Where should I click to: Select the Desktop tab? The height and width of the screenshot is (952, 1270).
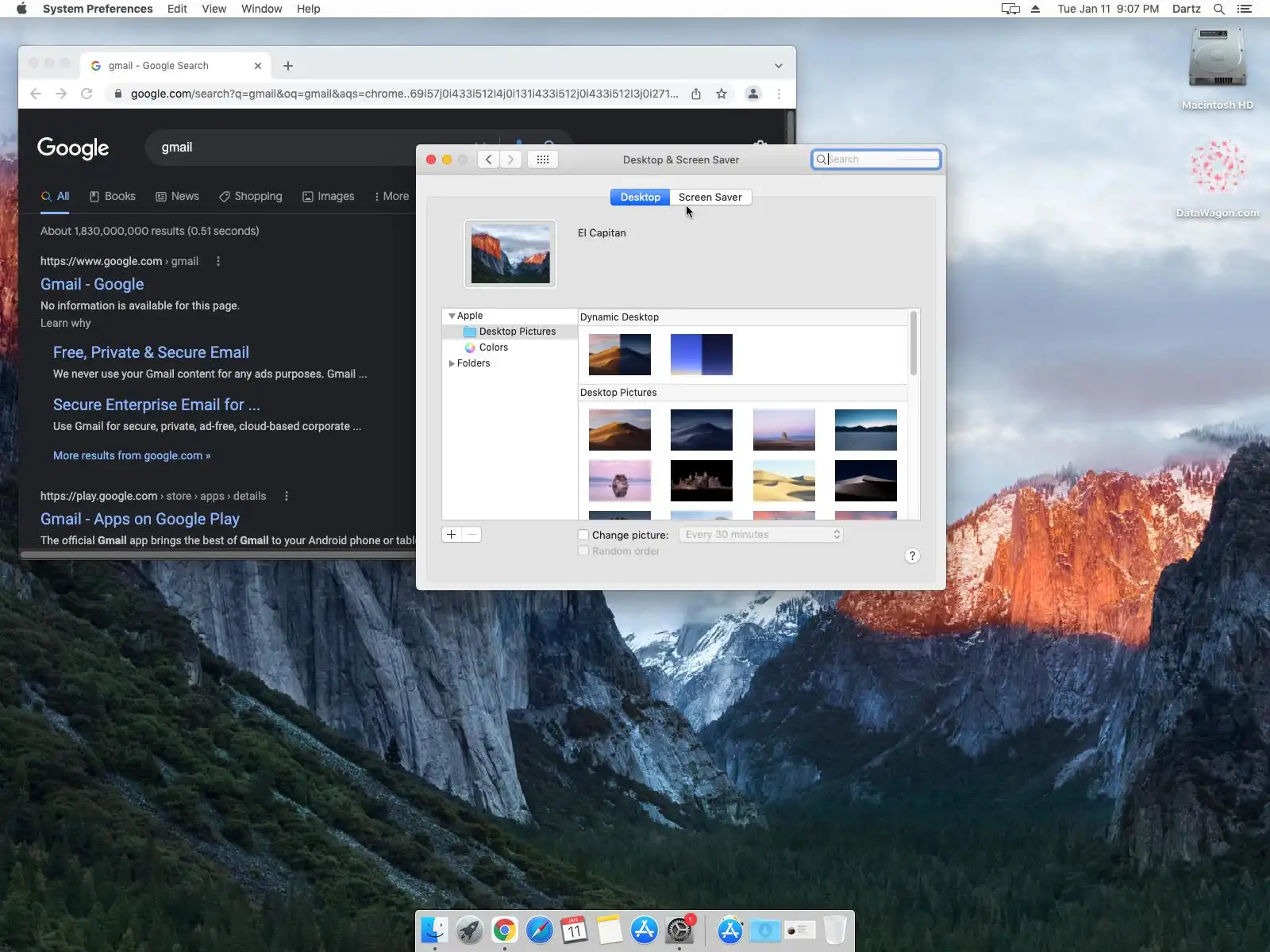640,197
